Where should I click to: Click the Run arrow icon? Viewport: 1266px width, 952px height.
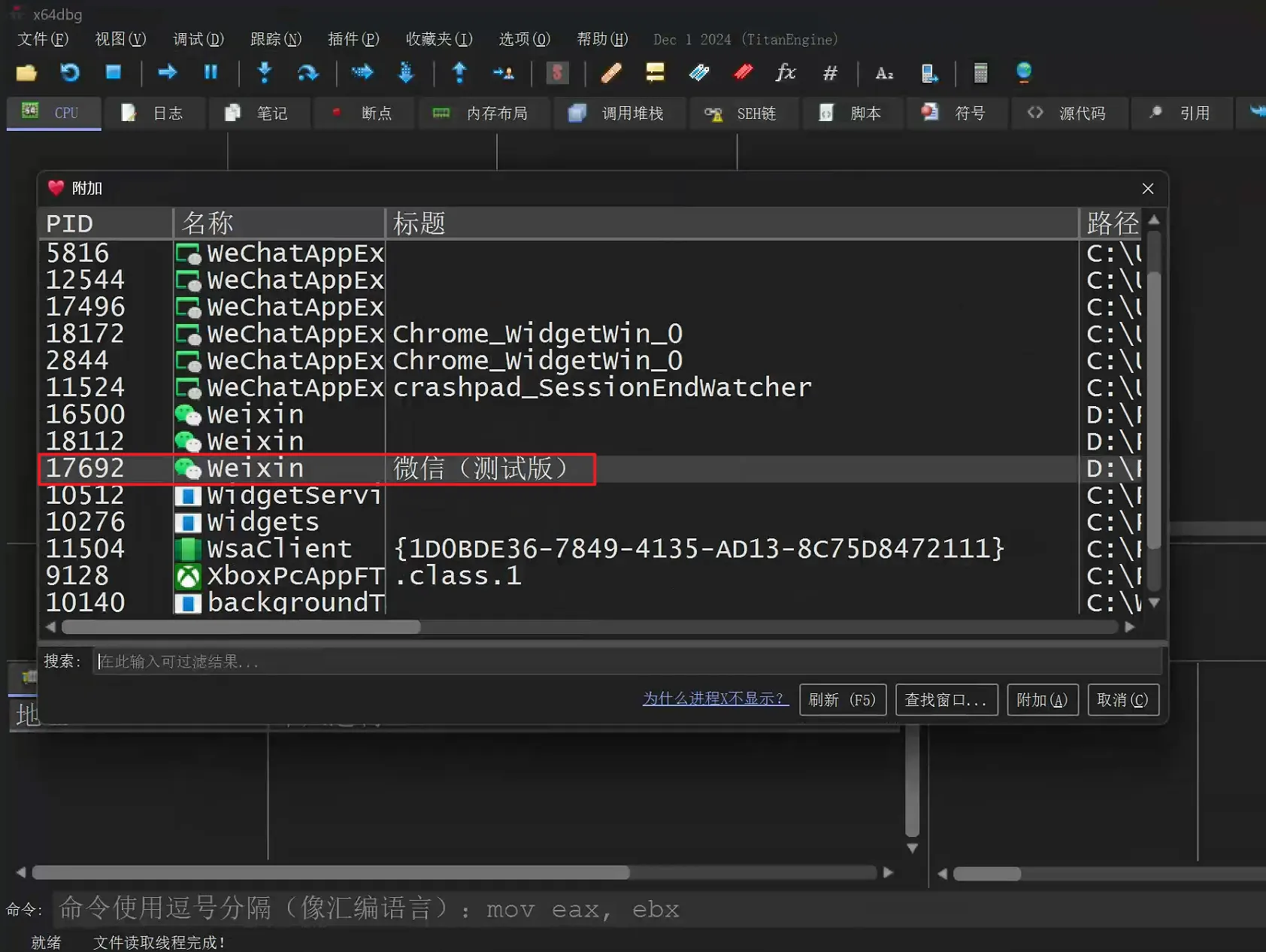click(x=168, y=72)
